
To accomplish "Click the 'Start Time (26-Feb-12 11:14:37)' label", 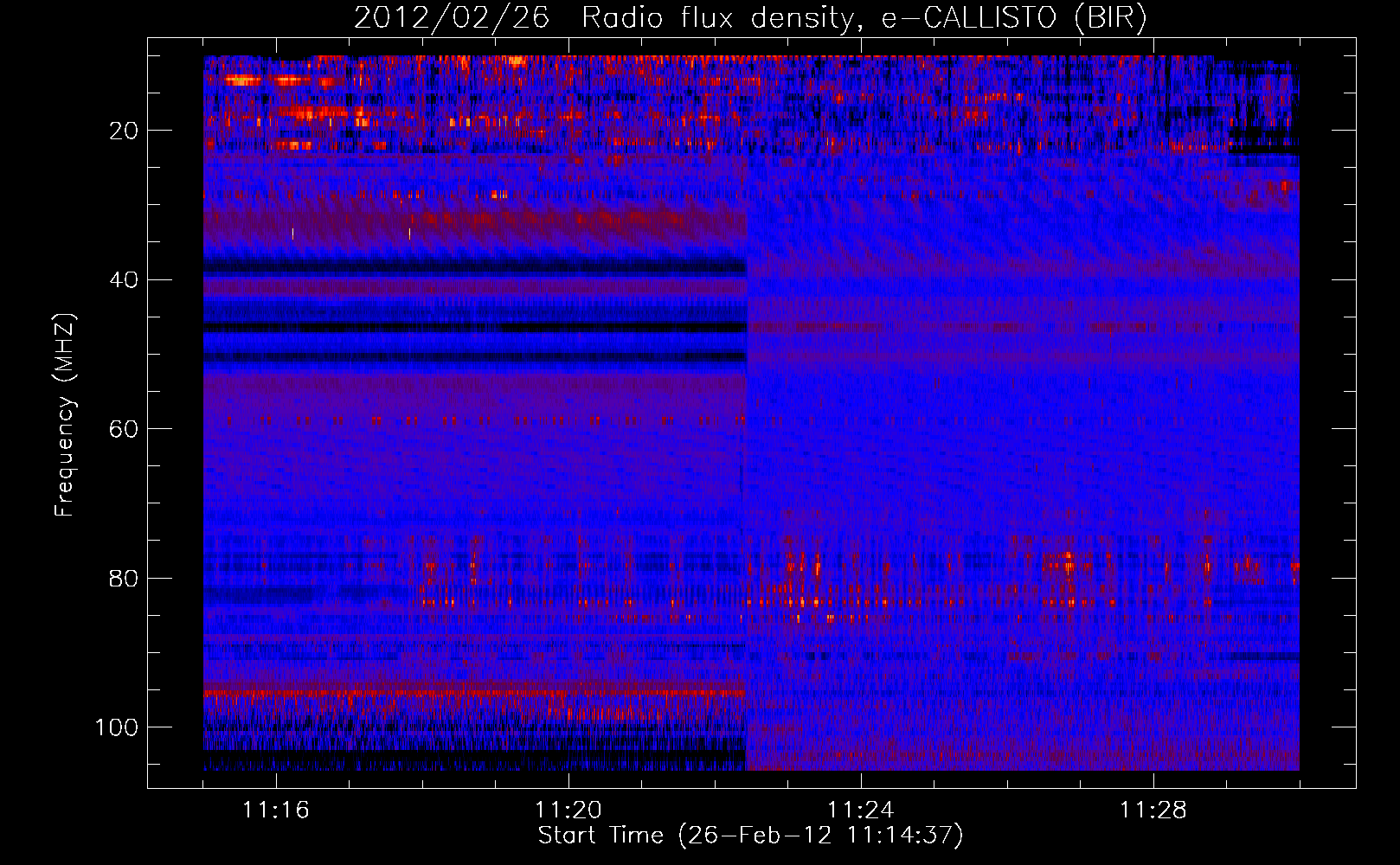I will 750,836.
